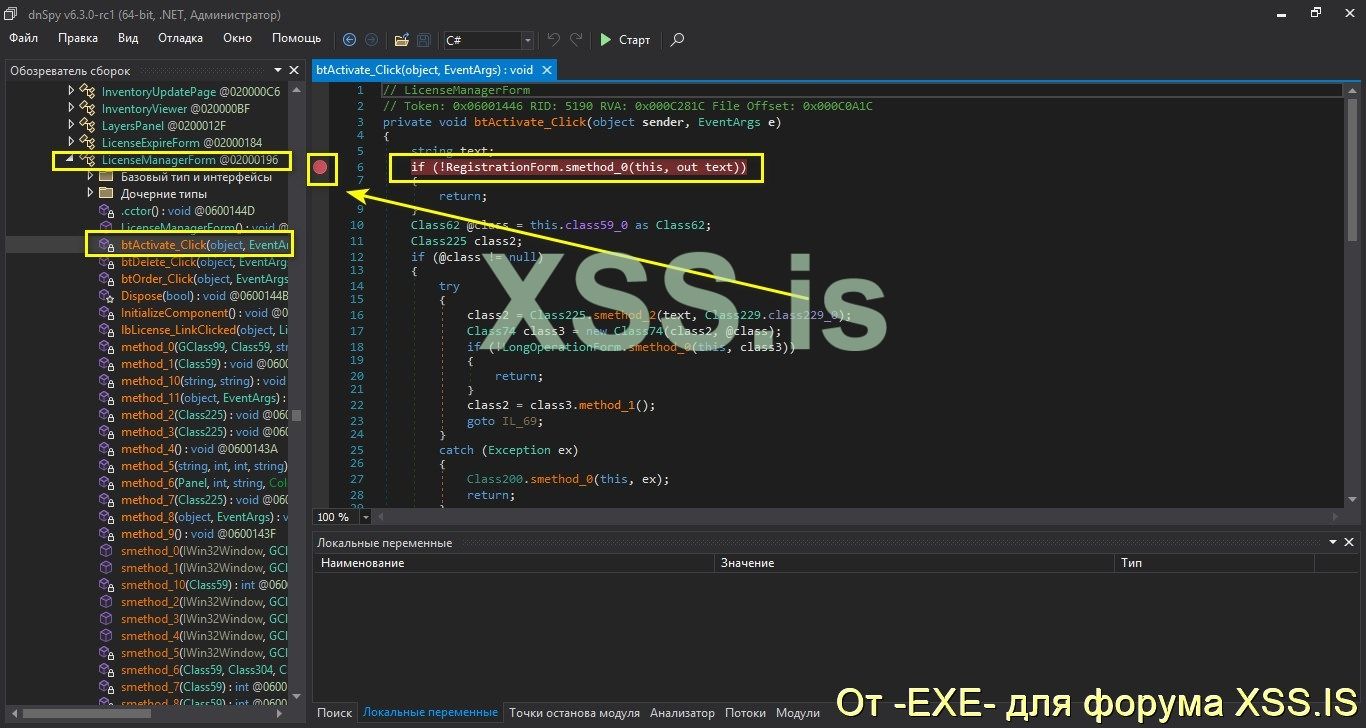Screen dimensions: 1366x728
Task: Expand the InventoryViewer tree node
Action: [x=71, y=108]
